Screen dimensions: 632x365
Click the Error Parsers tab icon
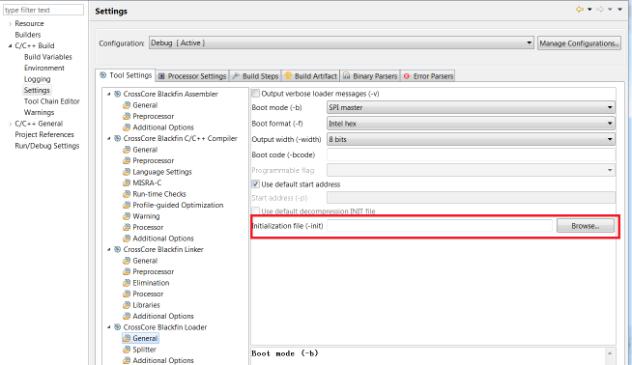407,76
